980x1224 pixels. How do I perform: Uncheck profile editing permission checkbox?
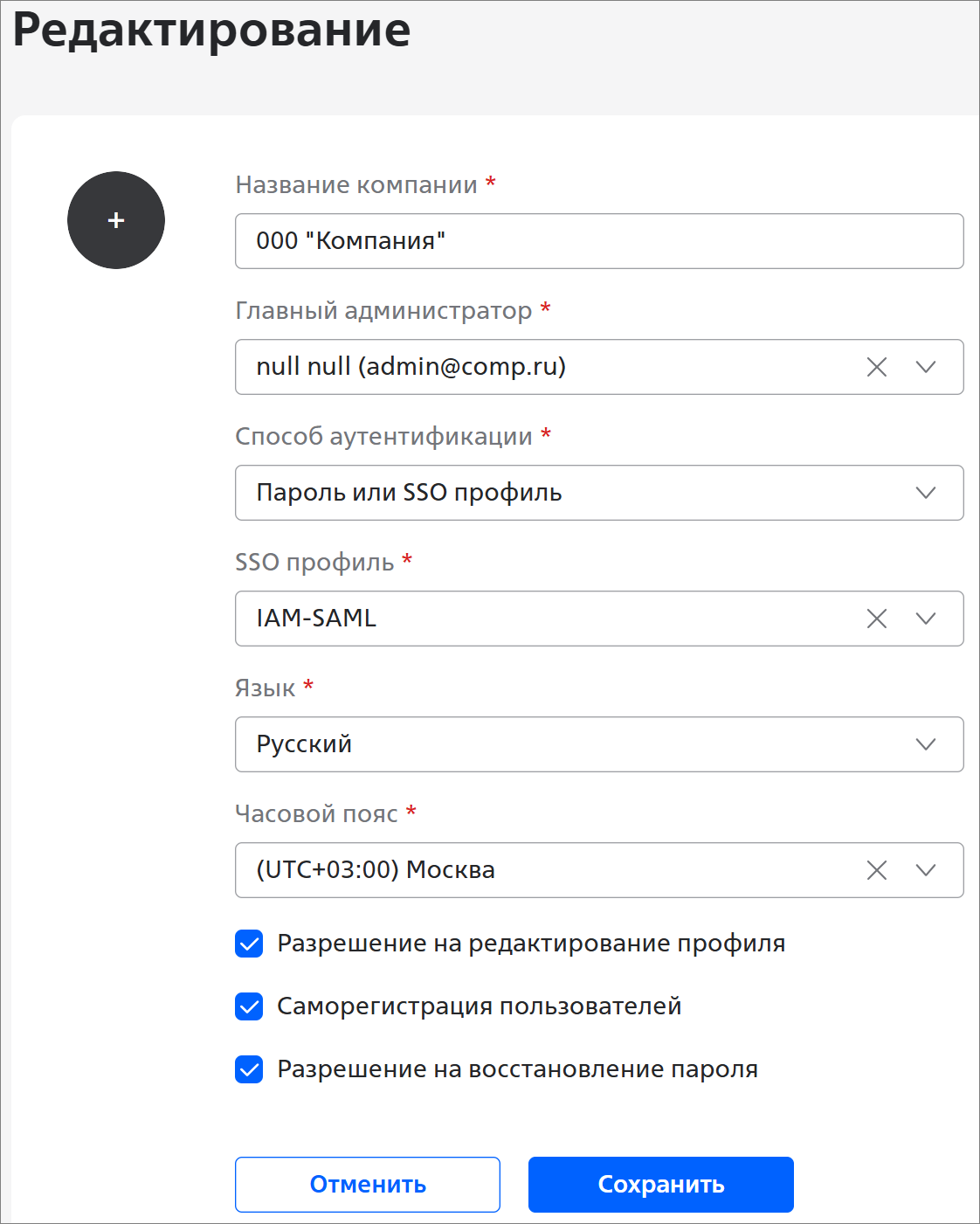[249, 944]
